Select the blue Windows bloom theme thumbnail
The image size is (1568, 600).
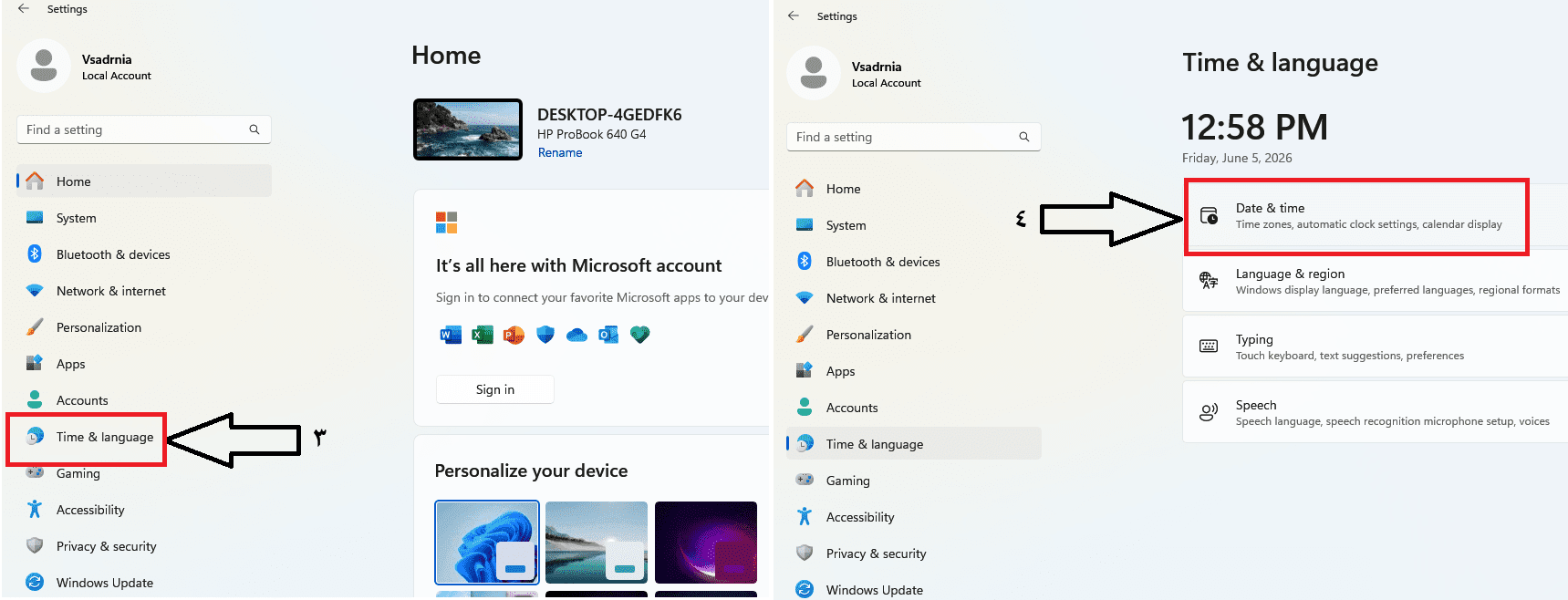click(x=487, y=542)
